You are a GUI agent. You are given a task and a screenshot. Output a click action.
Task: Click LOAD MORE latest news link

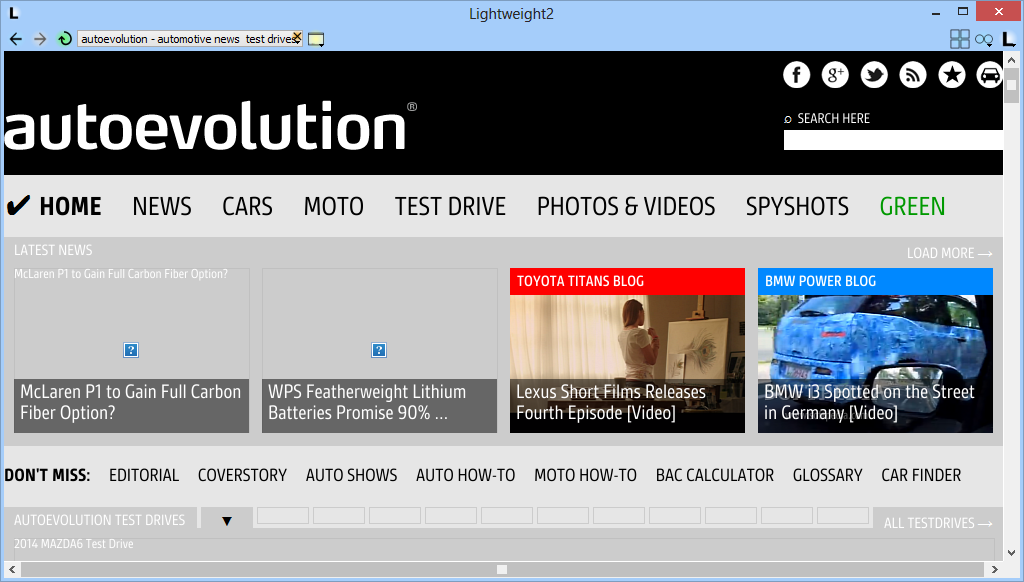pos(949,253)
